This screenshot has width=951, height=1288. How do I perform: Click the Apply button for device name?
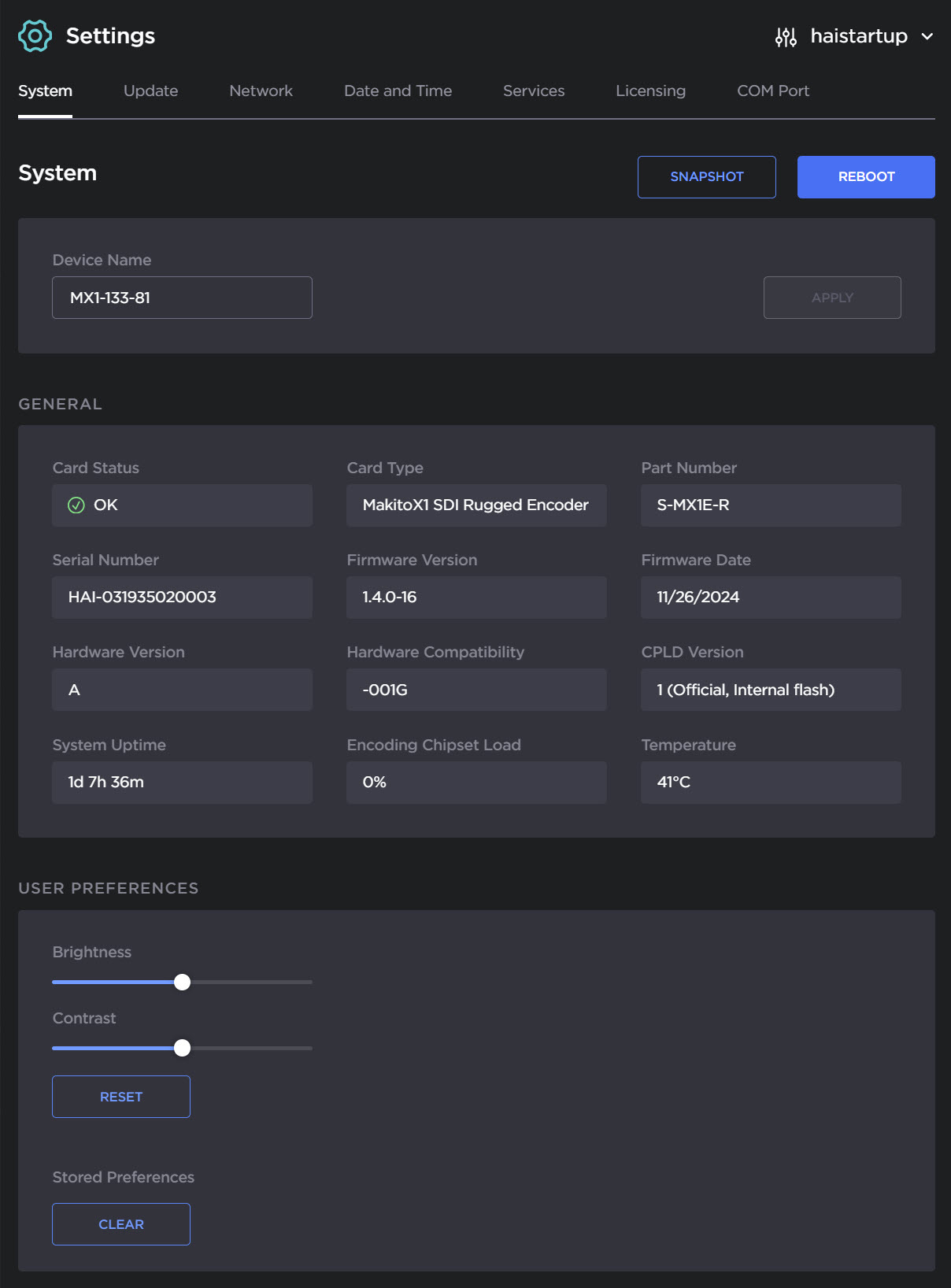point(831,298)
